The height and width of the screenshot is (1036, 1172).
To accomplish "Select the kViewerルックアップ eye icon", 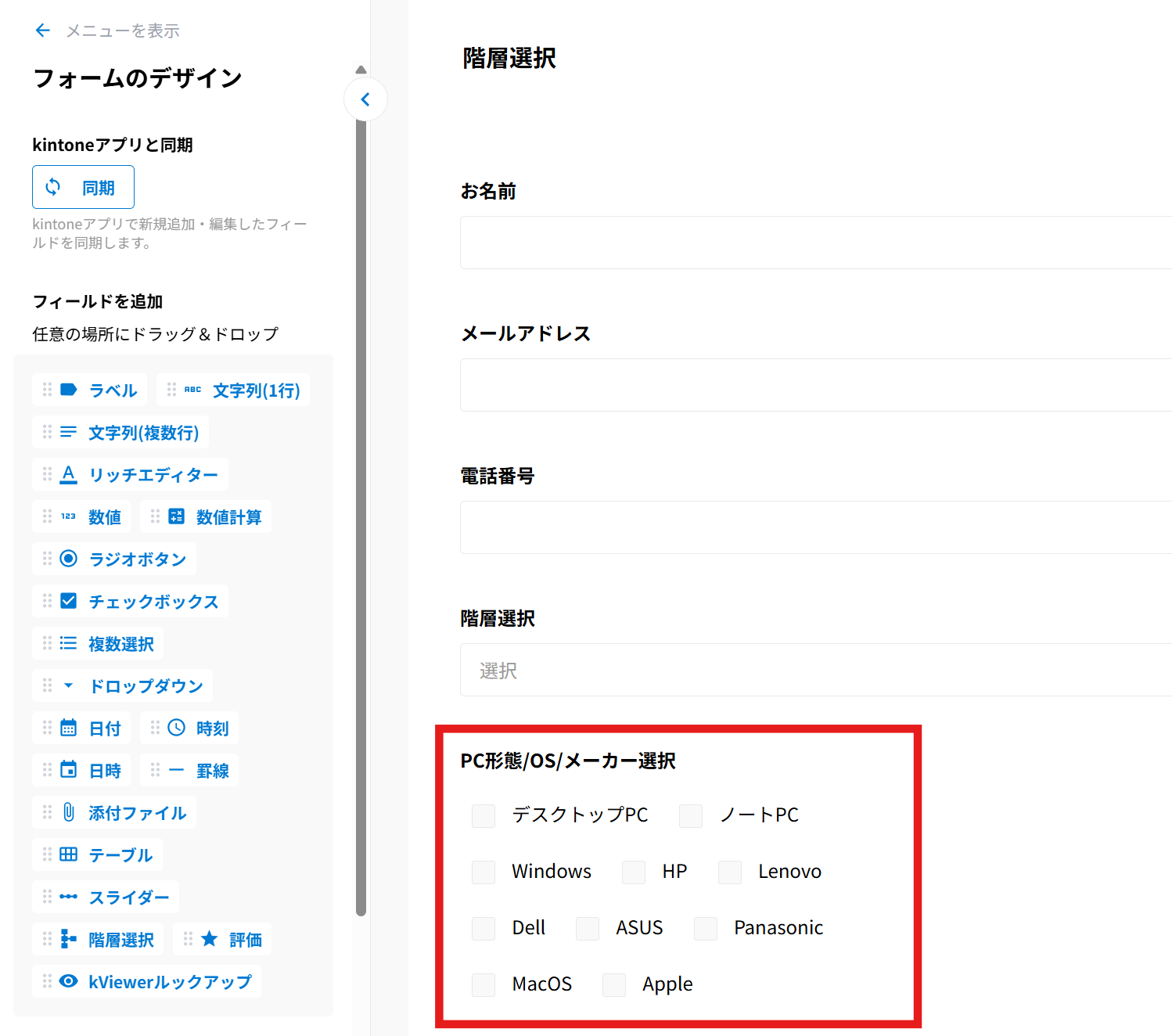I will click(x=69, y=981).
